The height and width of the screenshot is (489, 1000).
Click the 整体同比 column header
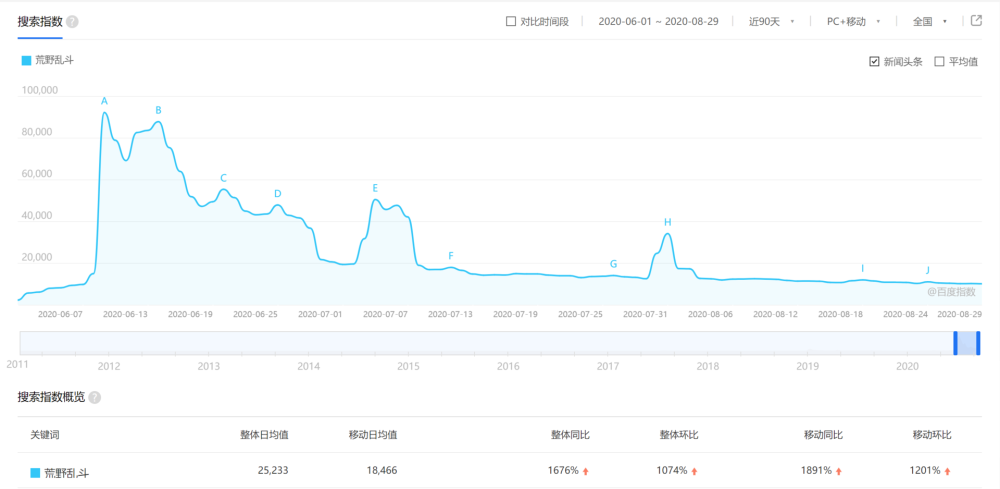[x=570, y=435]
